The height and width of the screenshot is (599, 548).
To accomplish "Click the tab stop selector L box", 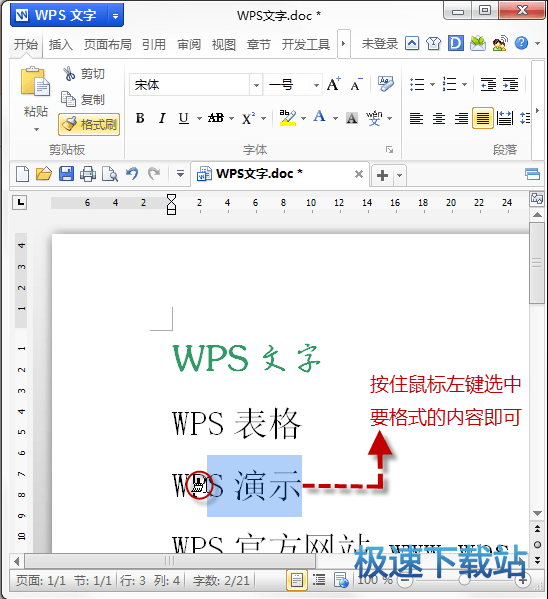I will (19, 202).
